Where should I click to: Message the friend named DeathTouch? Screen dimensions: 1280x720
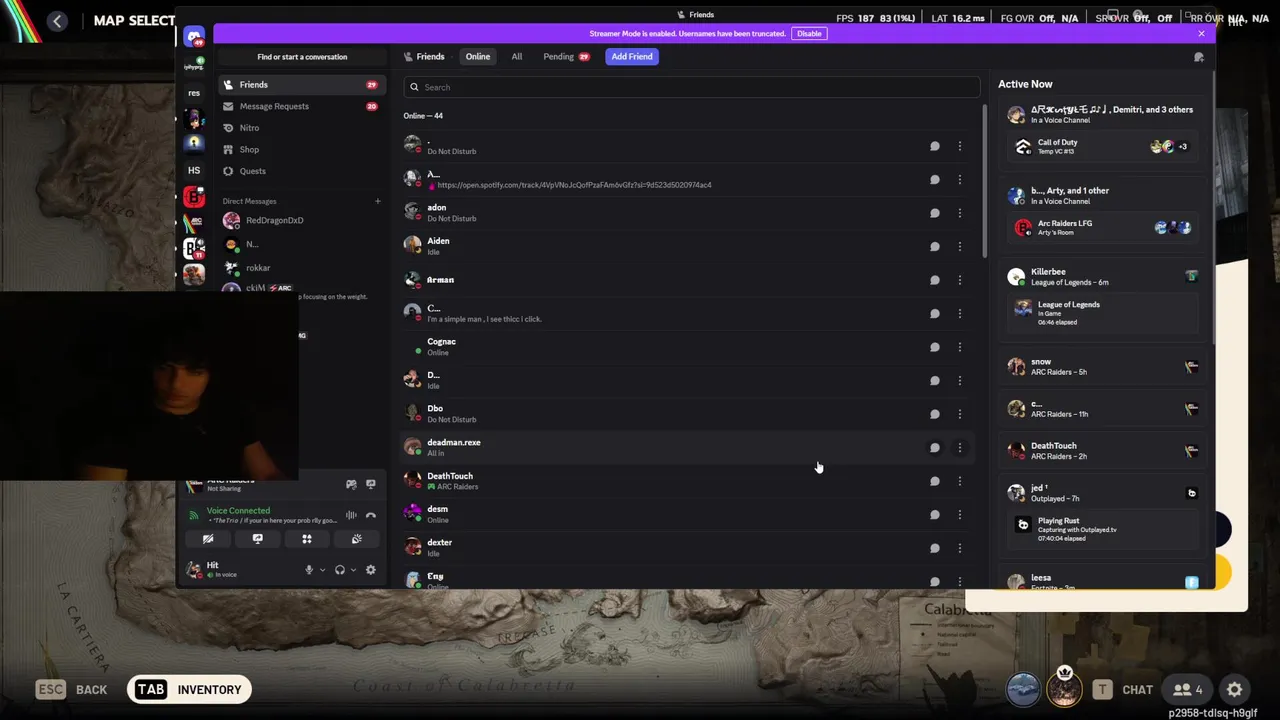tap(935, 481)
